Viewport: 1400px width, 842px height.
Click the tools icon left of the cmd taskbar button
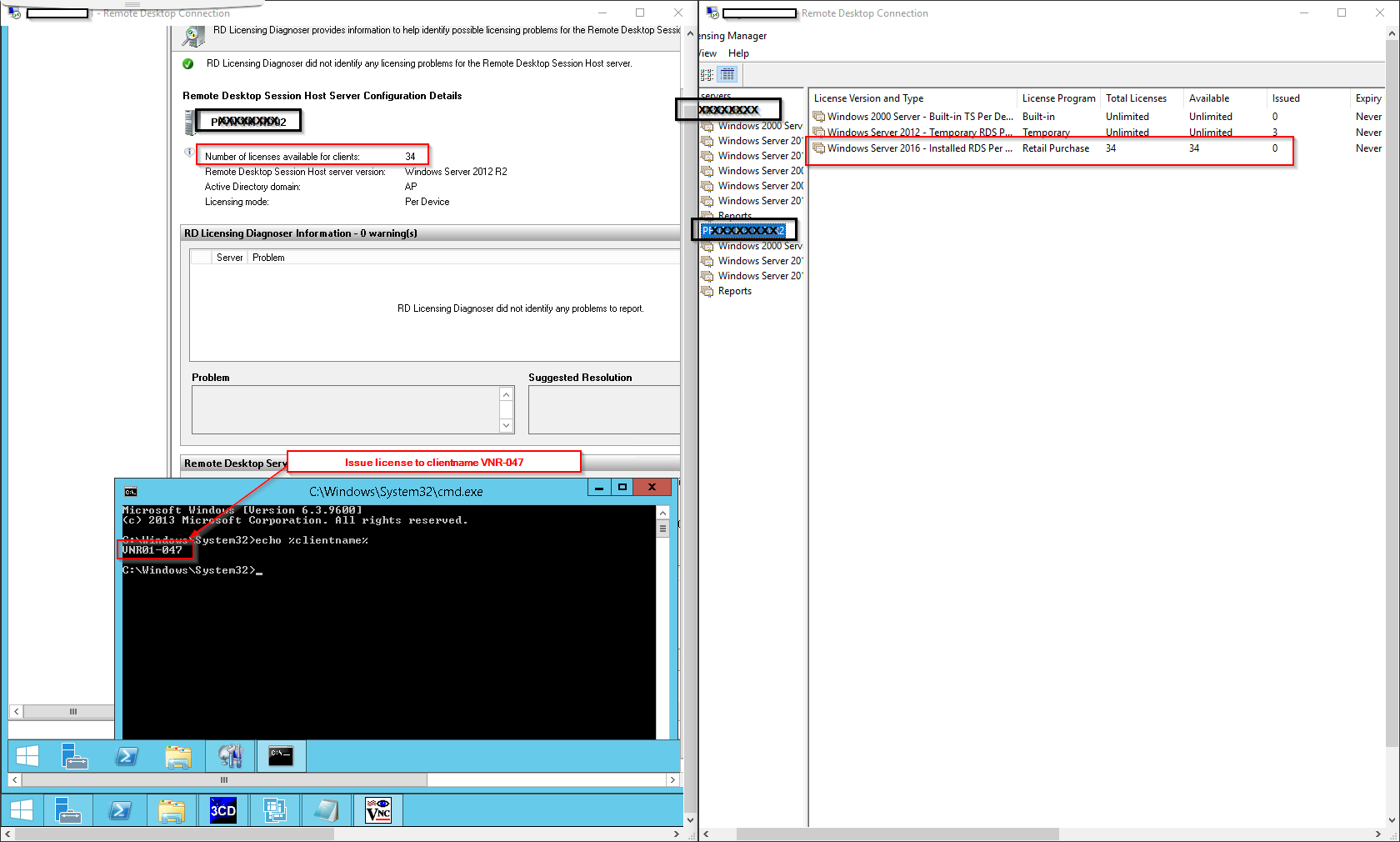pos(230,756)
